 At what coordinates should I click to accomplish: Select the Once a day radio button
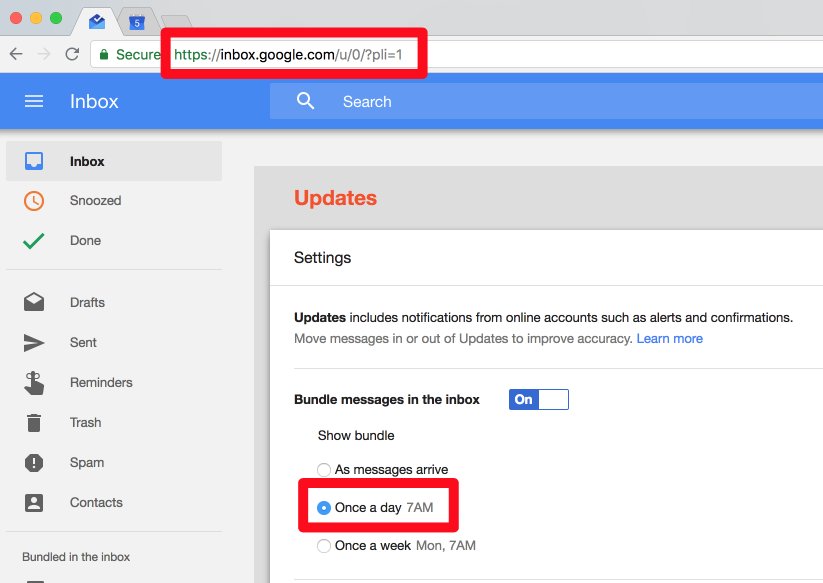(324, 507)
